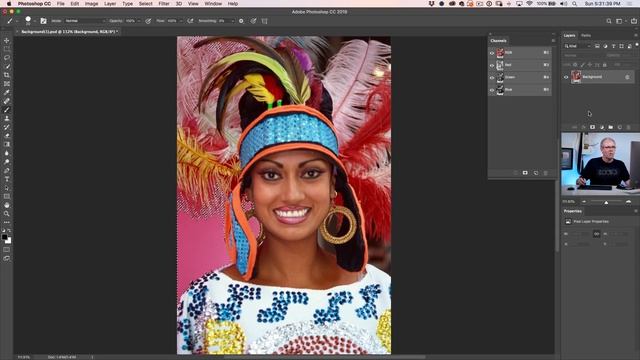Viewport: 640px width, 360px height.
Task: Hide the Green channel eye
Action: click(492, 78)
